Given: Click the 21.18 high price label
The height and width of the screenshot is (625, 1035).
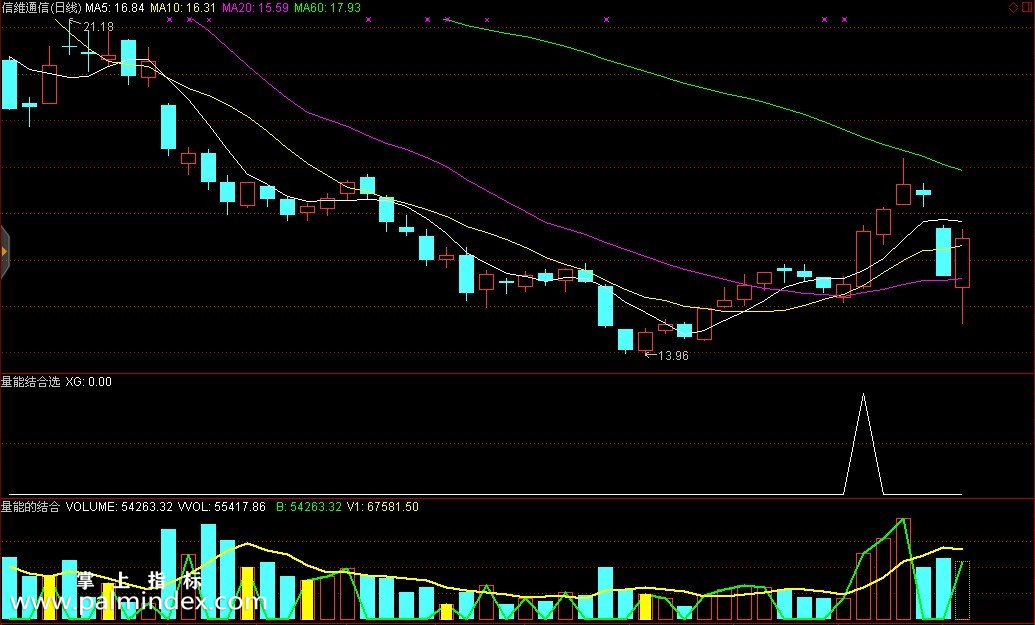Looking at the screenshot, I should pos(98,27).
